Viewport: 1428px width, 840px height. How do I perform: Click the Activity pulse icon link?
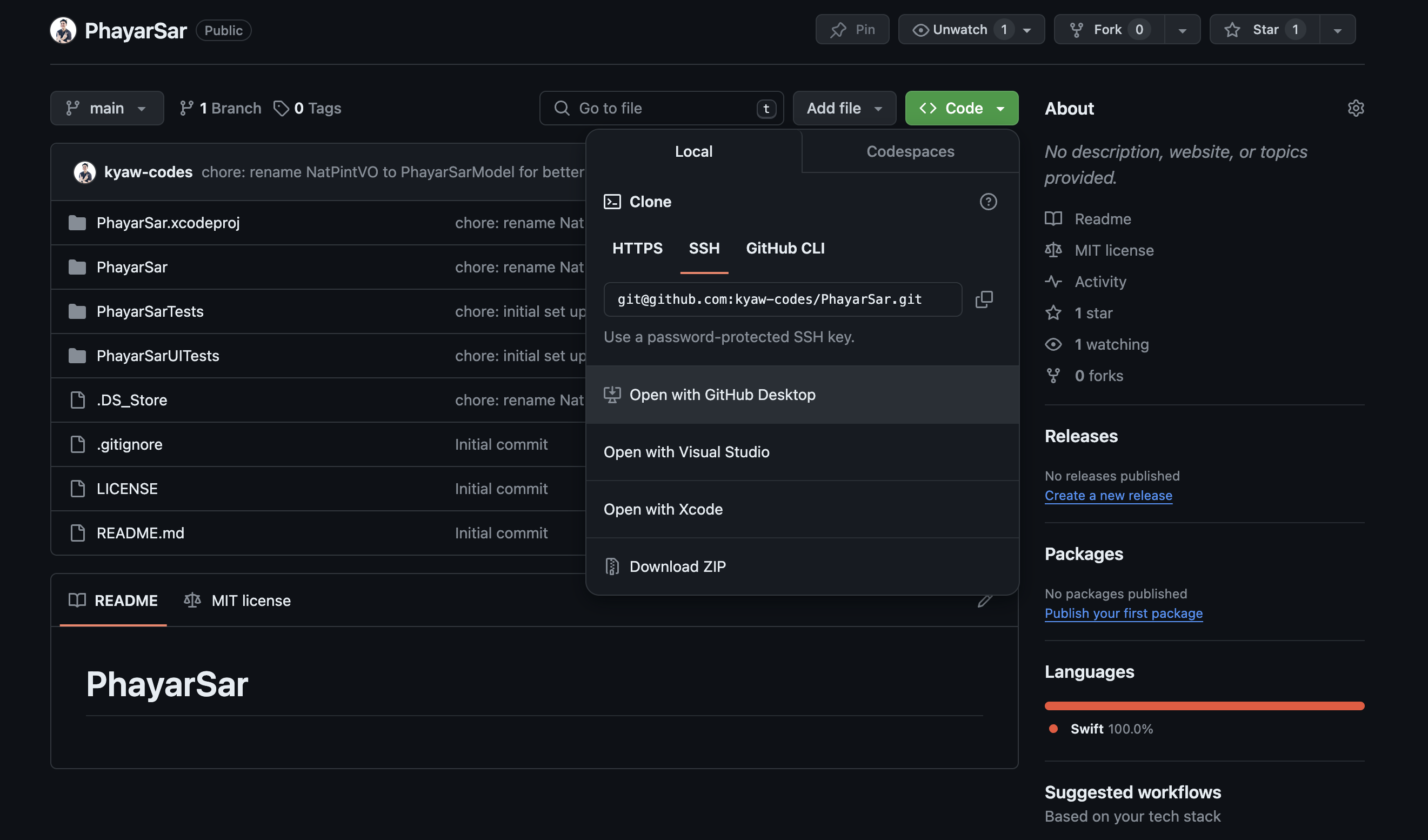click(1053, 282)
